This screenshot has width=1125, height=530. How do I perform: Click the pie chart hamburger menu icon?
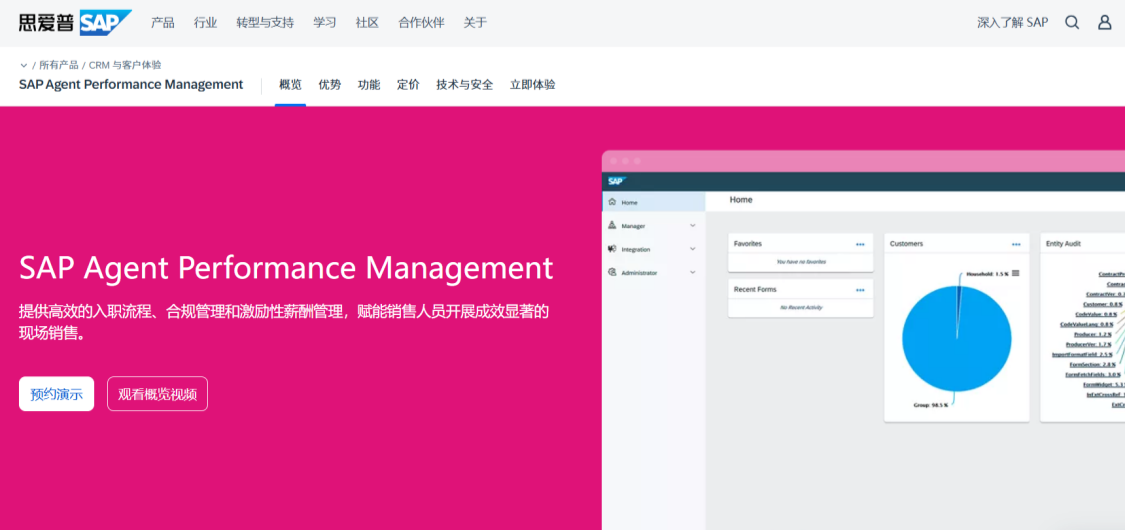1016,273
